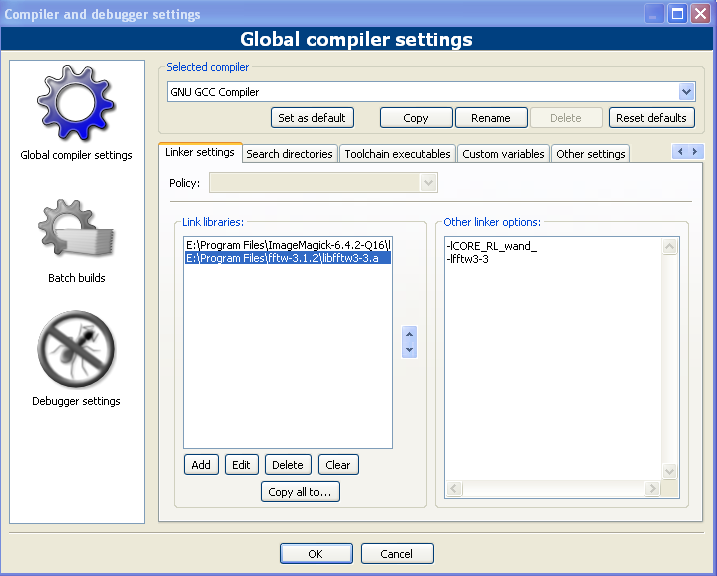Viewport: 717px width, 576px height.
Task: Delete the selected link library
Action: pos(288,465)
